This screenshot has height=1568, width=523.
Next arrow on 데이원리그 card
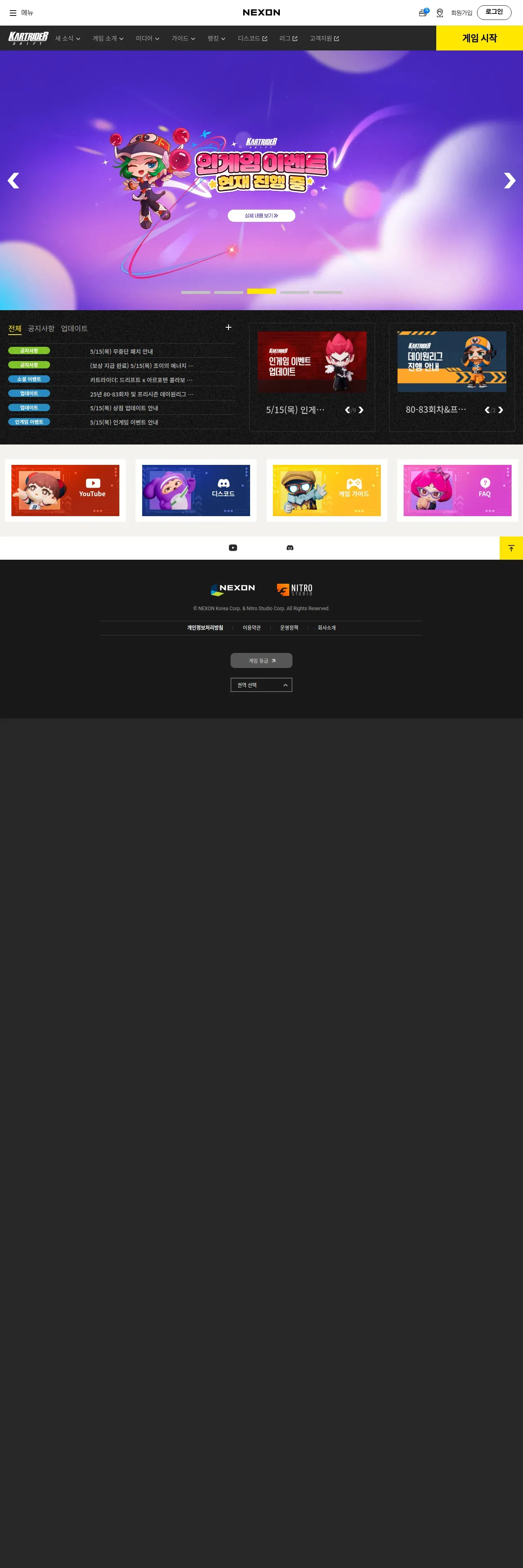coord(501,410)
